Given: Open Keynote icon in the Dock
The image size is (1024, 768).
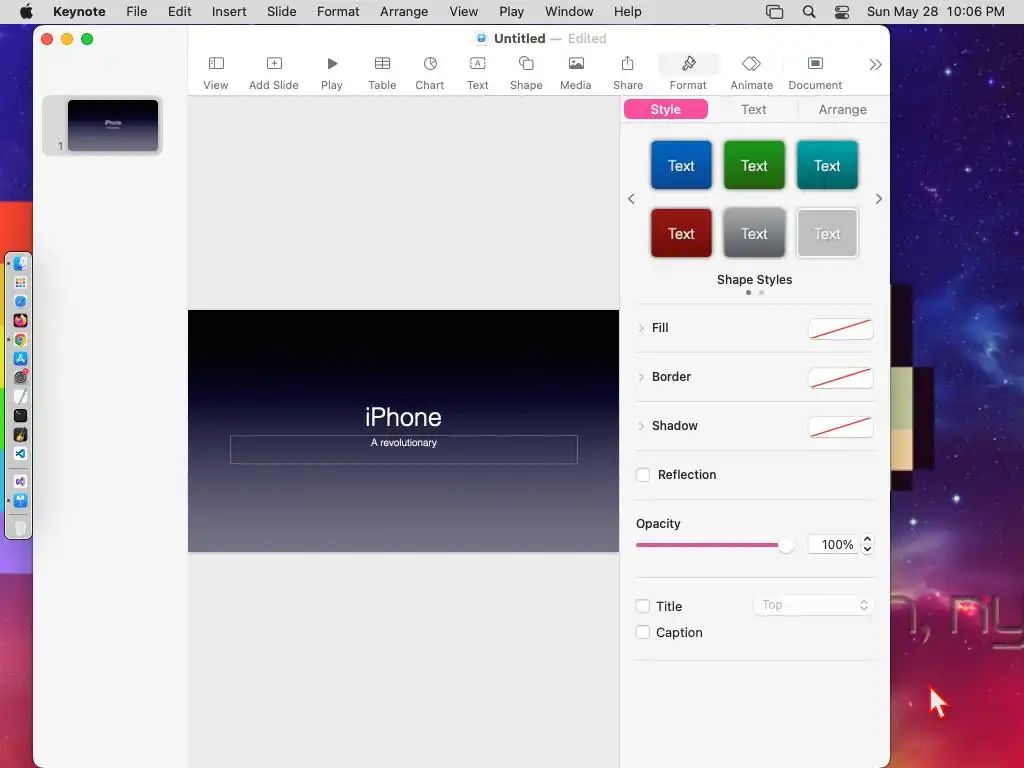Looking at the screenshot, I should [x=20, y=501].
